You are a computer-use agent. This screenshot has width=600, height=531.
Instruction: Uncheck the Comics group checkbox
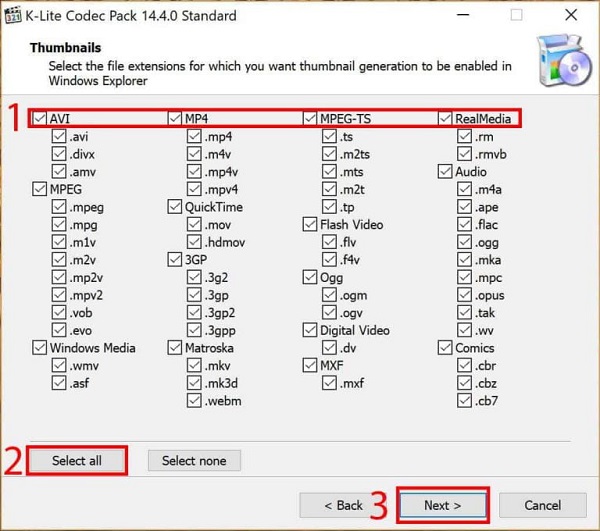click(x=445, y=347)
